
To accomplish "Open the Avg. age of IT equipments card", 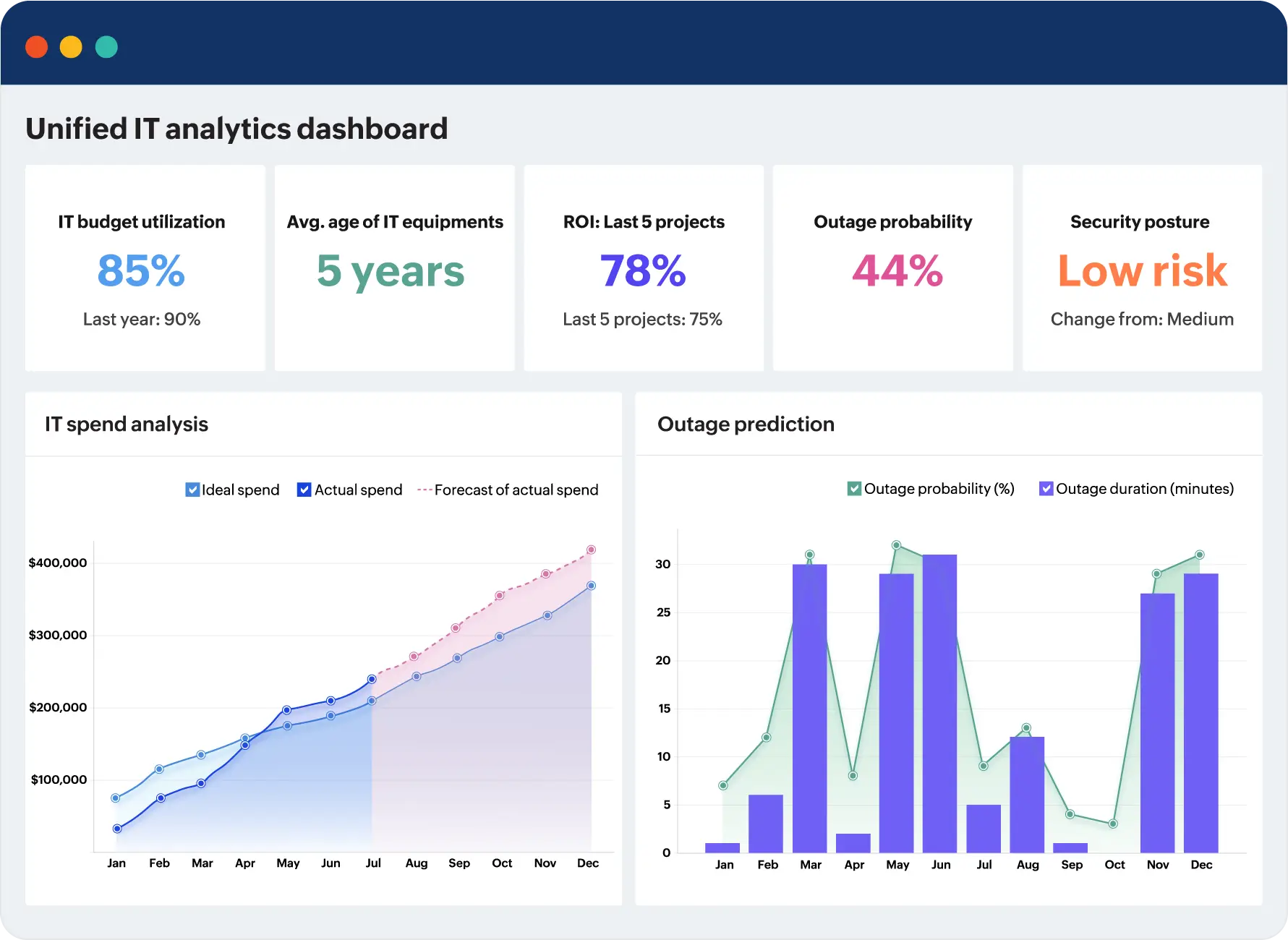I will 394,268.
